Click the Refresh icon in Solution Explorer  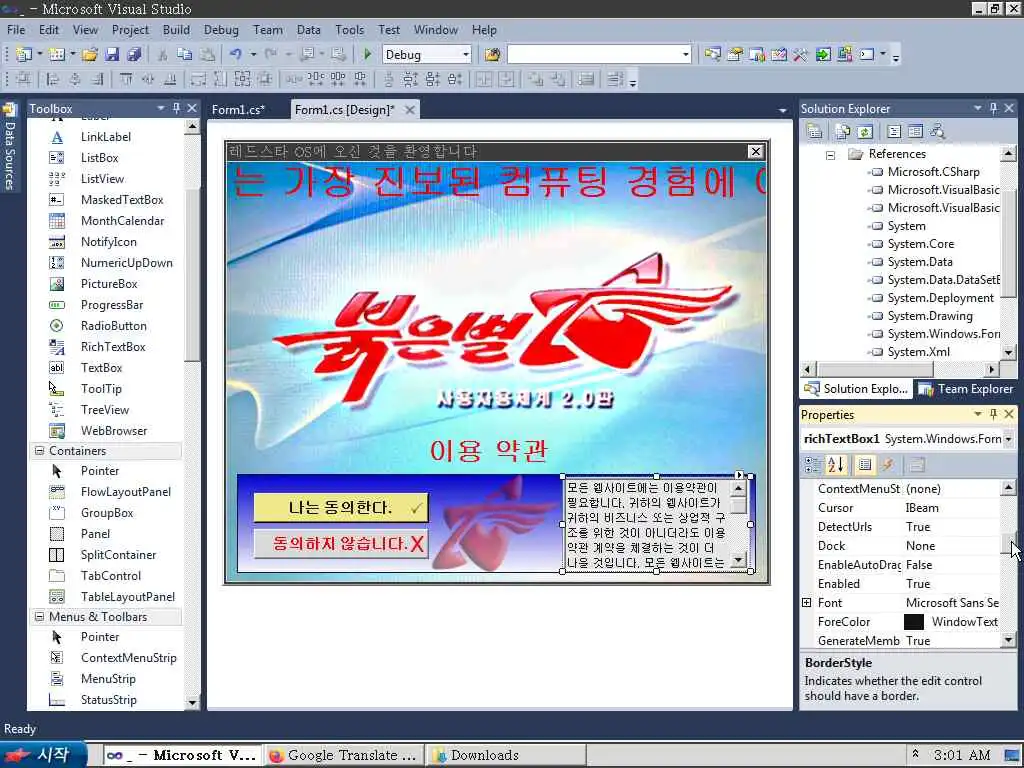[865, 132]
